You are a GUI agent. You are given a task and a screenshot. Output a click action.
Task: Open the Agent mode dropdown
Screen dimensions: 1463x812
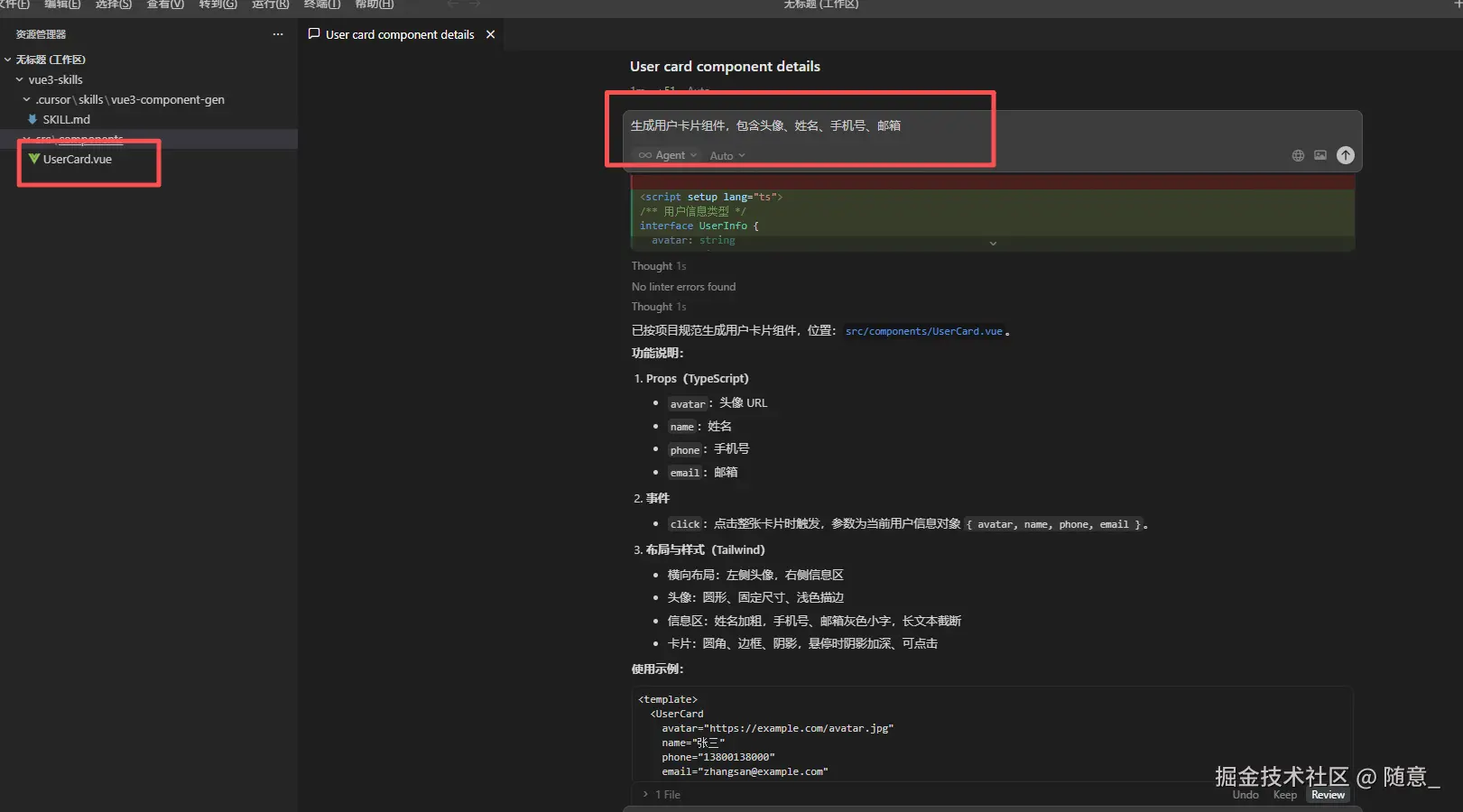click(x=668, y=155)
